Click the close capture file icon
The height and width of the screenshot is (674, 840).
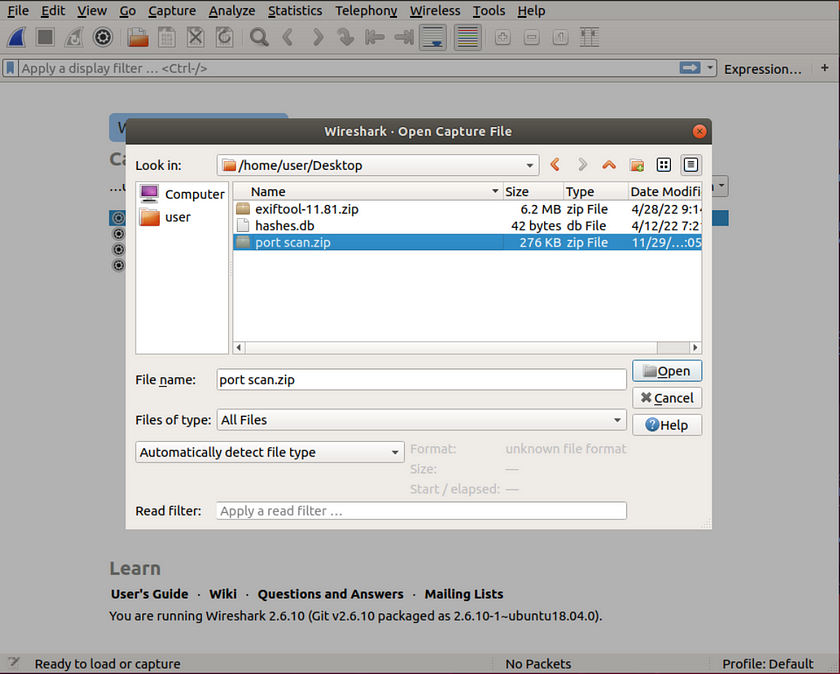(x=196, y=38)
